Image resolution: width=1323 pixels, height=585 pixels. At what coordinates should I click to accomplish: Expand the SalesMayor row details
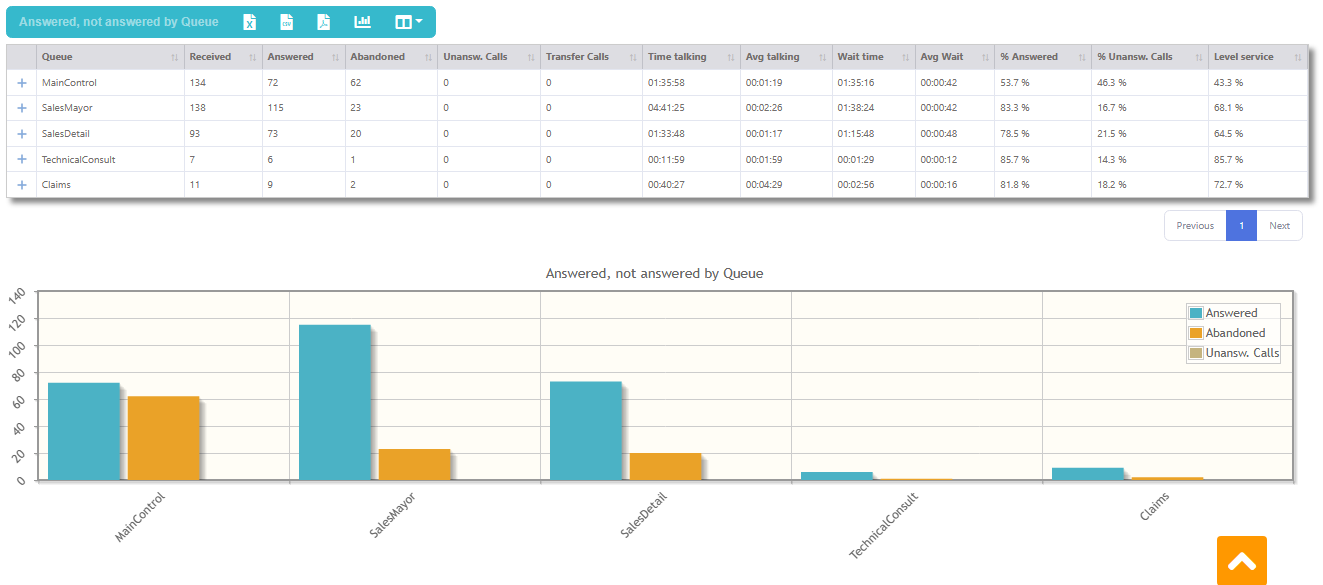[x=22, y=108]
